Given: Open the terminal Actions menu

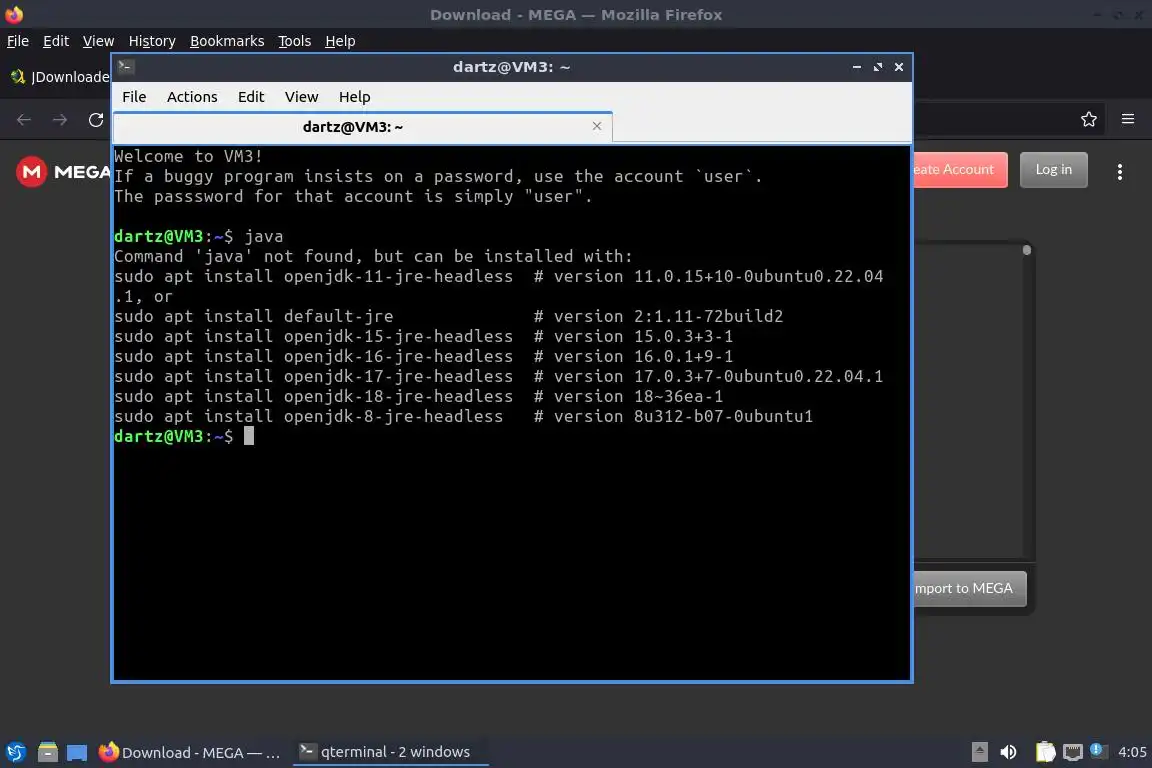Looking at the screenshot, I should coord(192,97).
